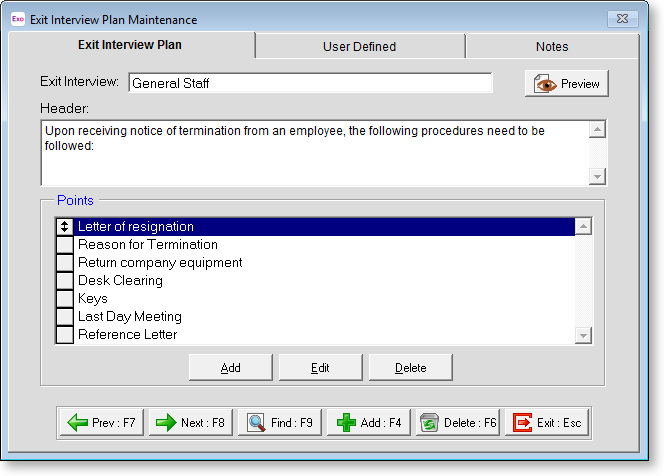
Task: Go to next record with Next green arrow
Action: point(192,423)
